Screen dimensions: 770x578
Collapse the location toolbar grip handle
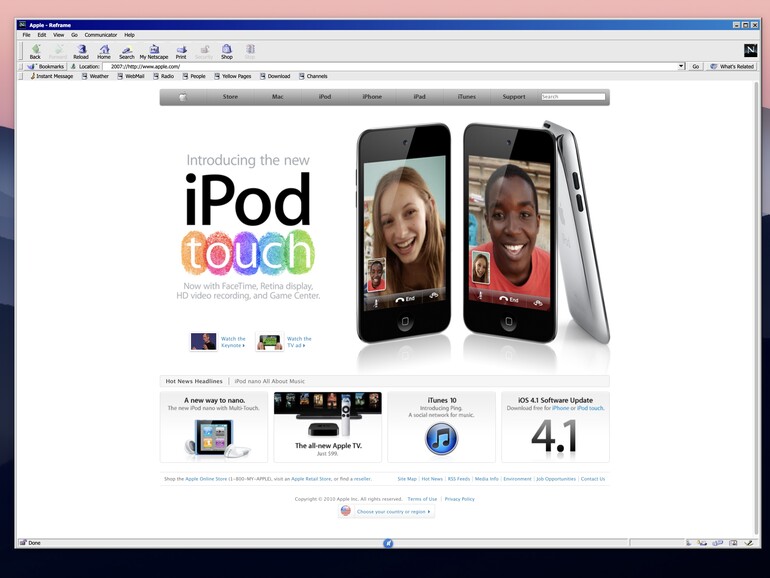click(x=21, y=66)
